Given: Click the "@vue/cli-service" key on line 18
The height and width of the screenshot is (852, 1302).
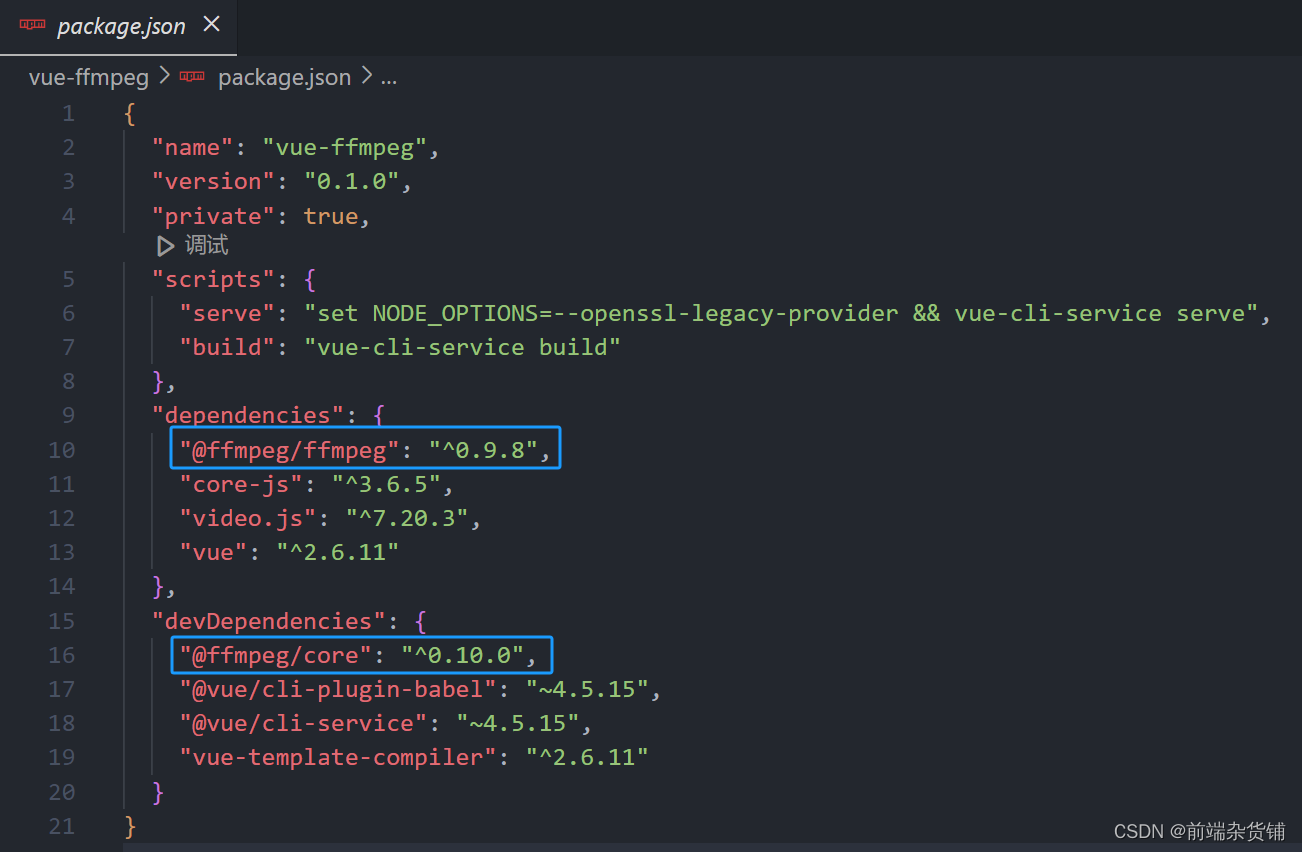Looking at the screenshot, I should (x=303, y=723).
